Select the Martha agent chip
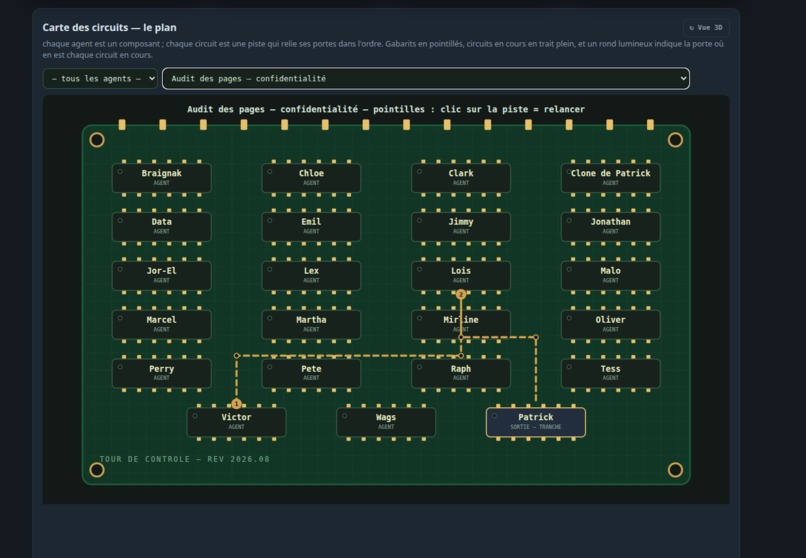 [x=311, y=324]
